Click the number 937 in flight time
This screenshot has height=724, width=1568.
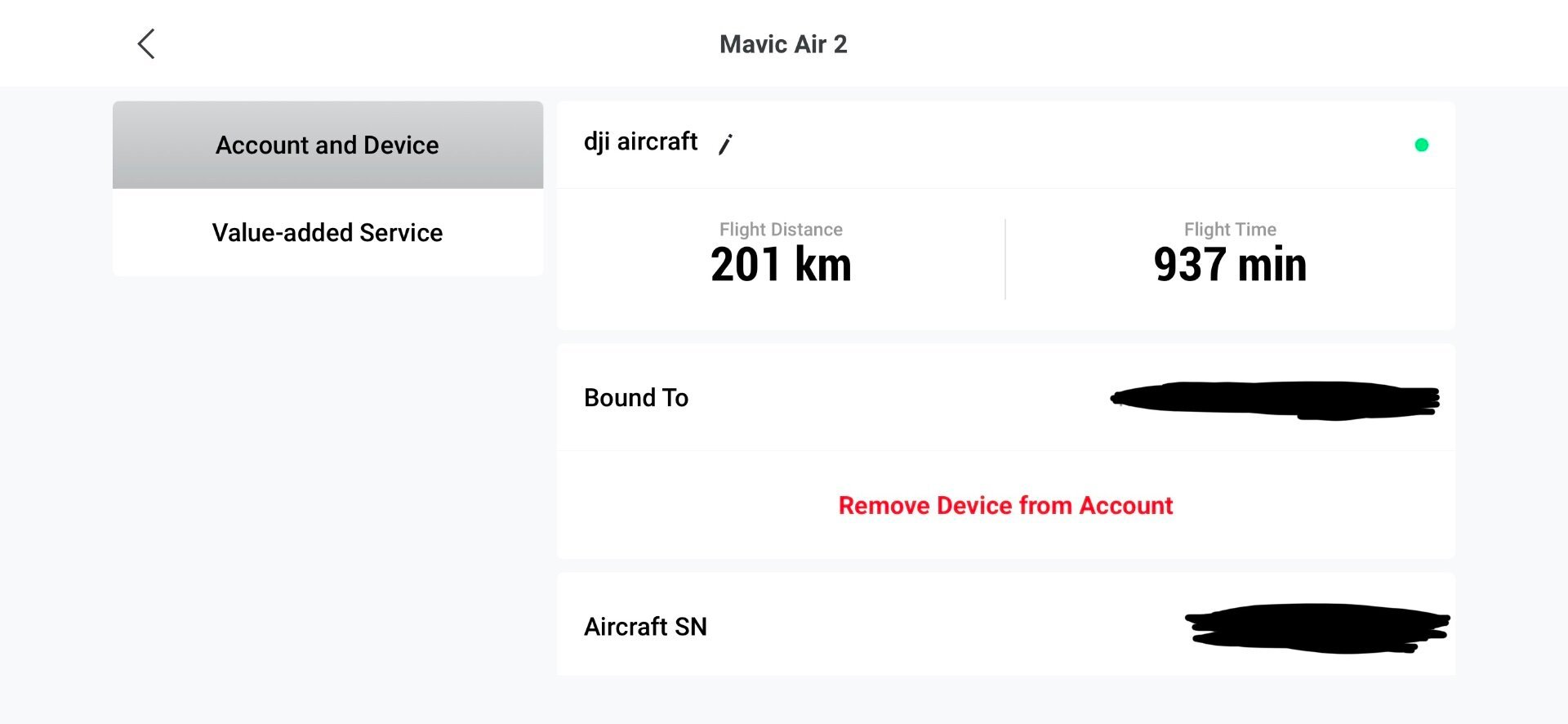(x=1189, y=265)
